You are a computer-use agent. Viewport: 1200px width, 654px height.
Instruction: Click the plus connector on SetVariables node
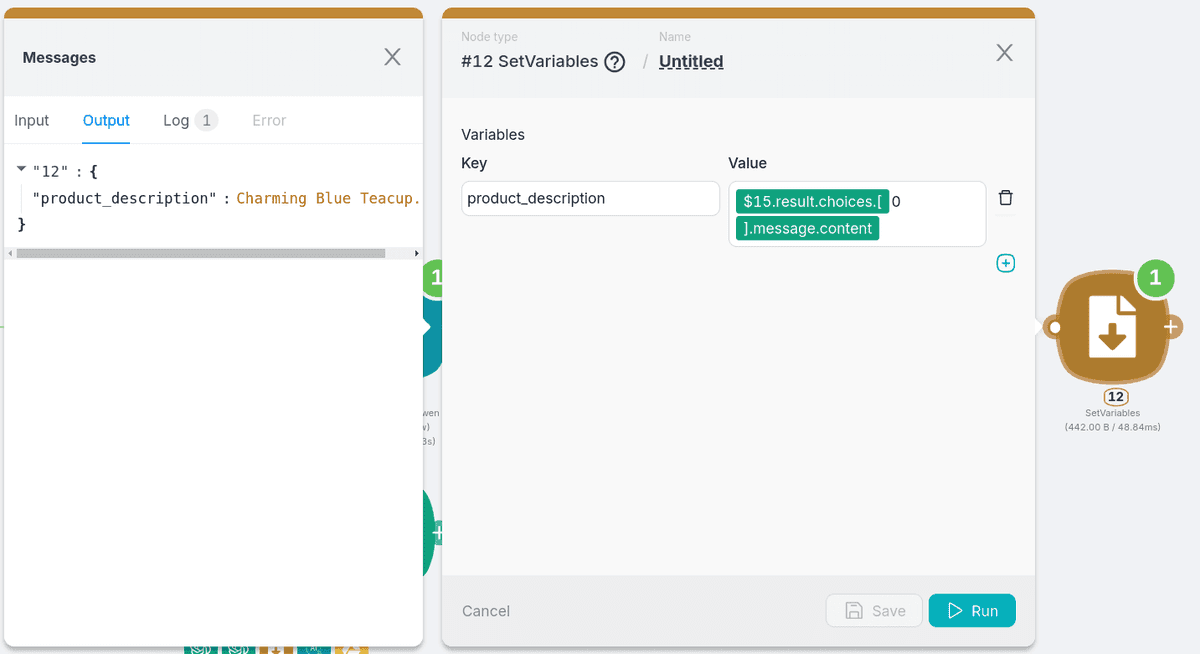(1171, 327)
